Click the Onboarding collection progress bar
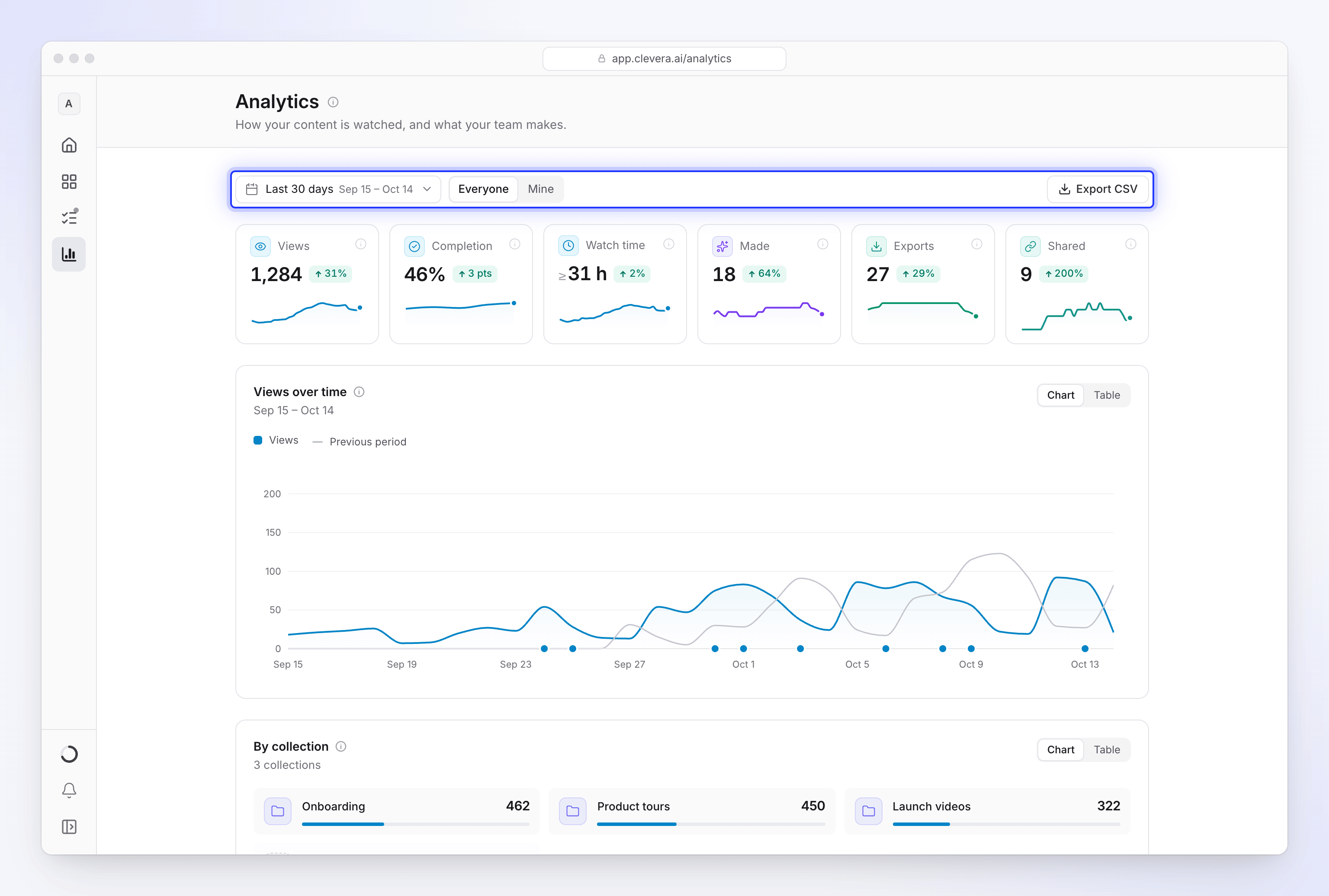The height and width of the screenshot is (896, 1329). coord(416,824)
